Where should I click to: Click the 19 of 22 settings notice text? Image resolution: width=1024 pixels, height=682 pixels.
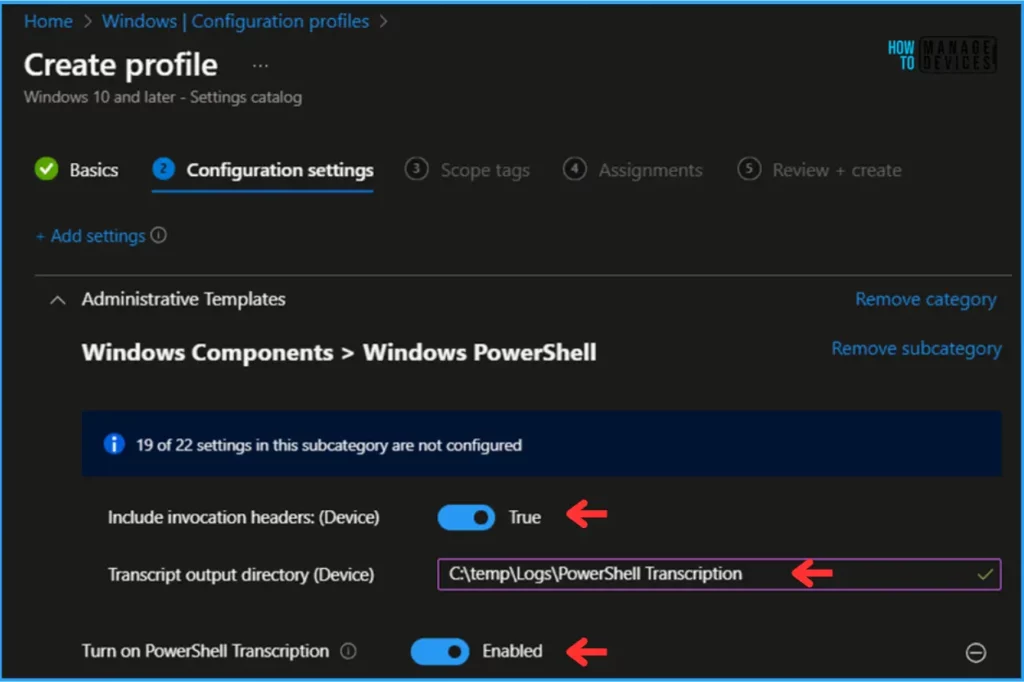pos(328,446)
